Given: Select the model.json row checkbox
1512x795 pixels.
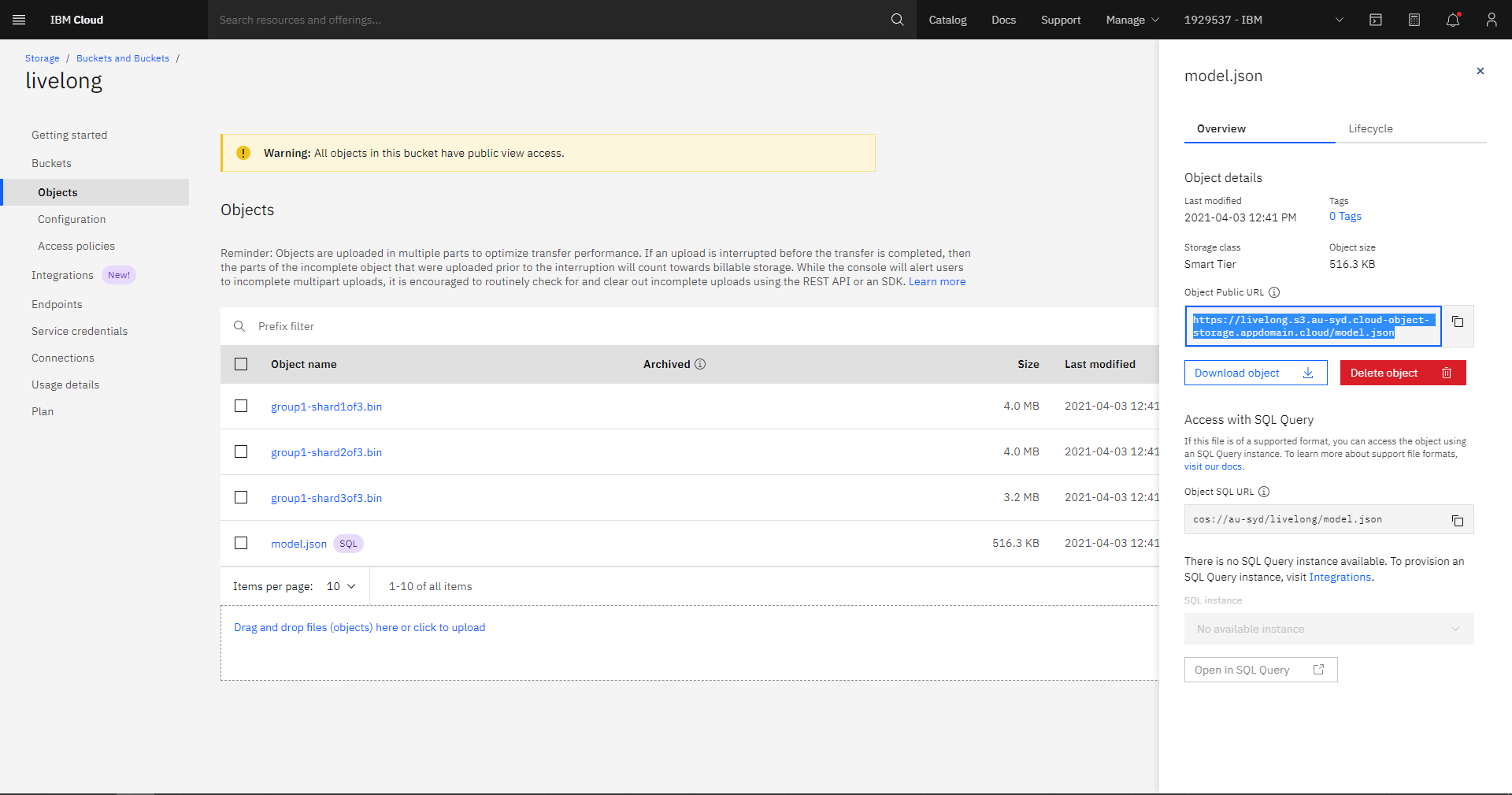Looking at the screenshot, I should tap(241, 543).
